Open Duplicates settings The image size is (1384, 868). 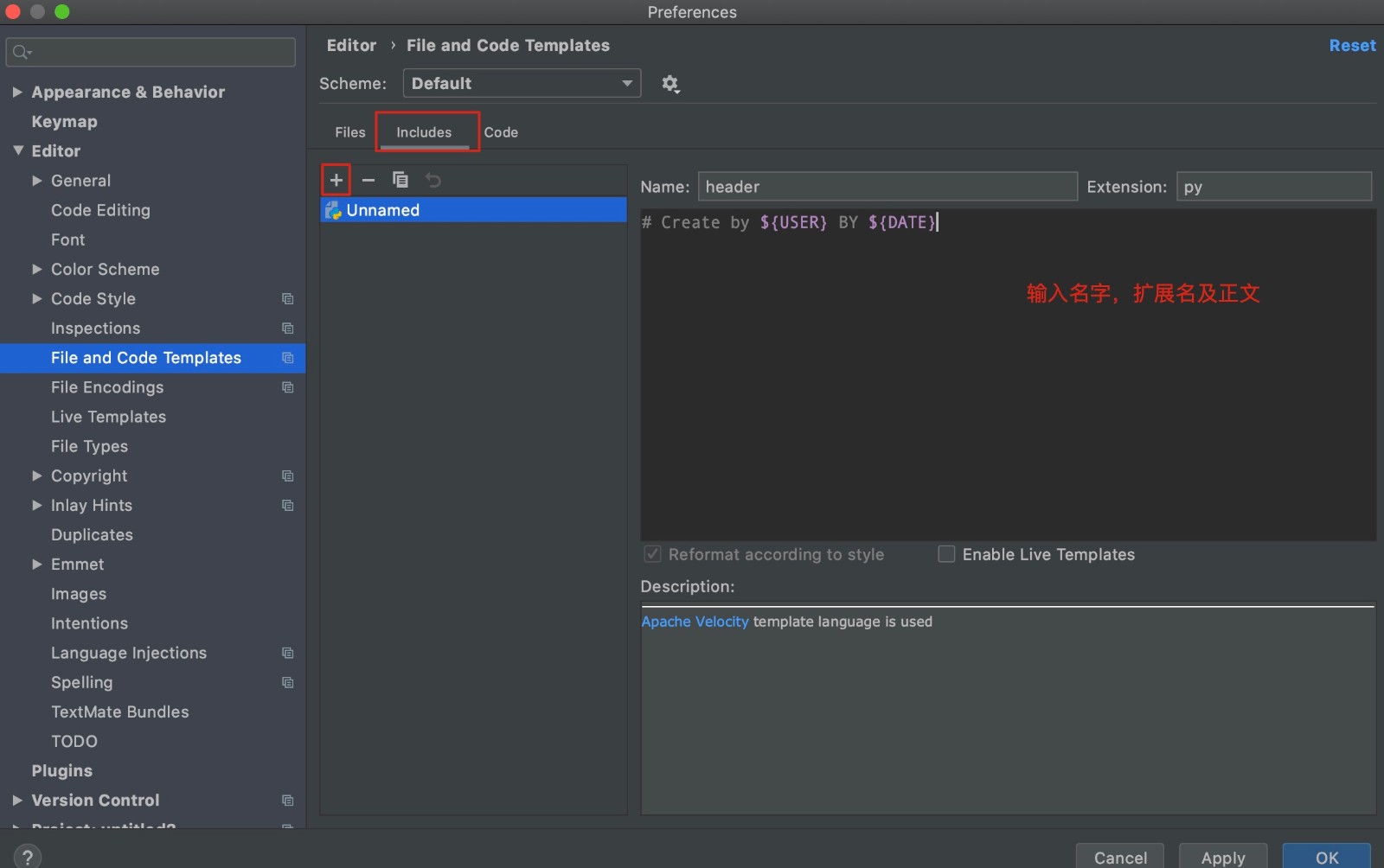(x=92, y=535)
